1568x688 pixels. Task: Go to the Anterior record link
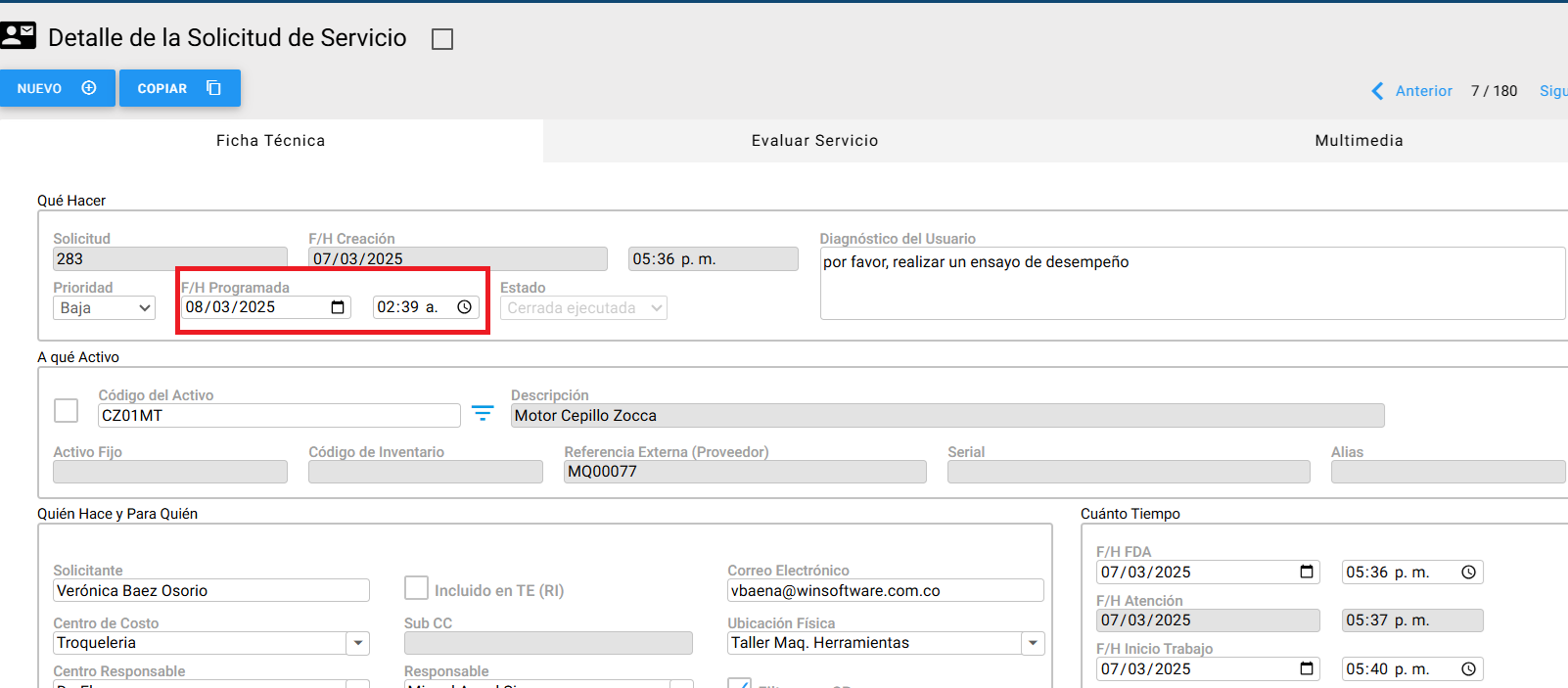(1424, 91)
